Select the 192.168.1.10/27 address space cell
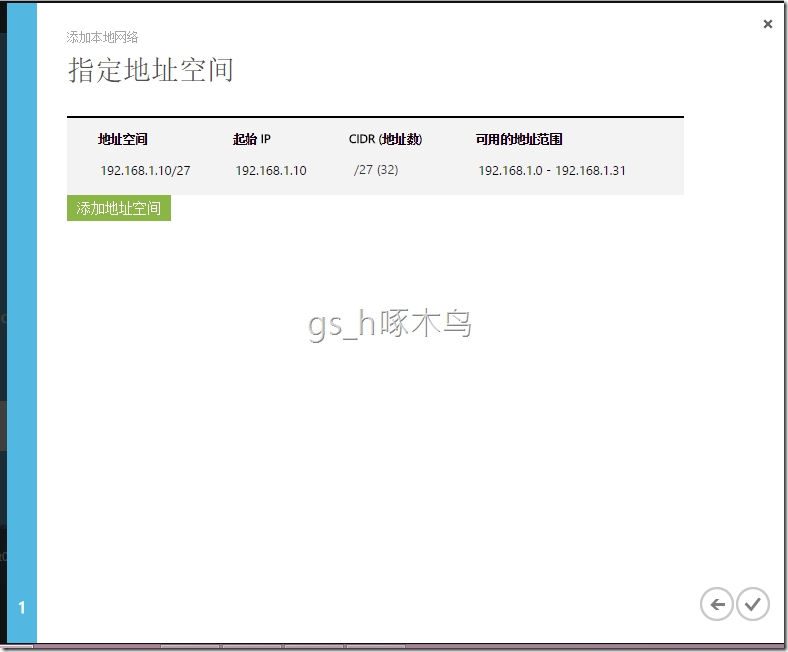 [145, 170]
